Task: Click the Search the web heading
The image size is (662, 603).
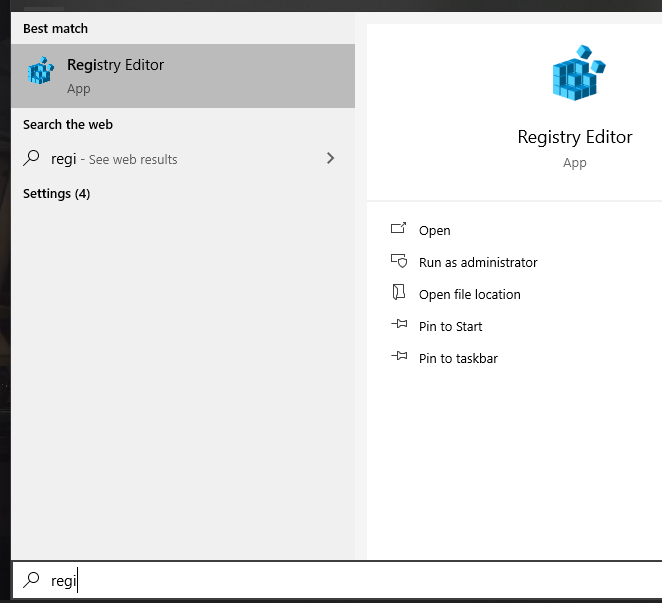Action: [68, 125]
